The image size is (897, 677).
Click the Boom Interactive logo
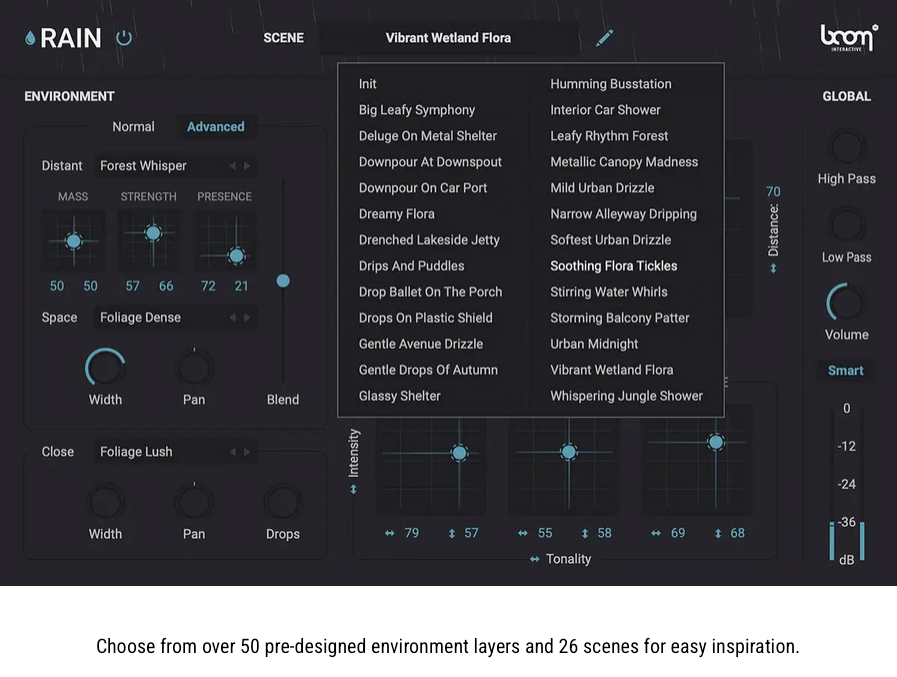pos(848,38)
